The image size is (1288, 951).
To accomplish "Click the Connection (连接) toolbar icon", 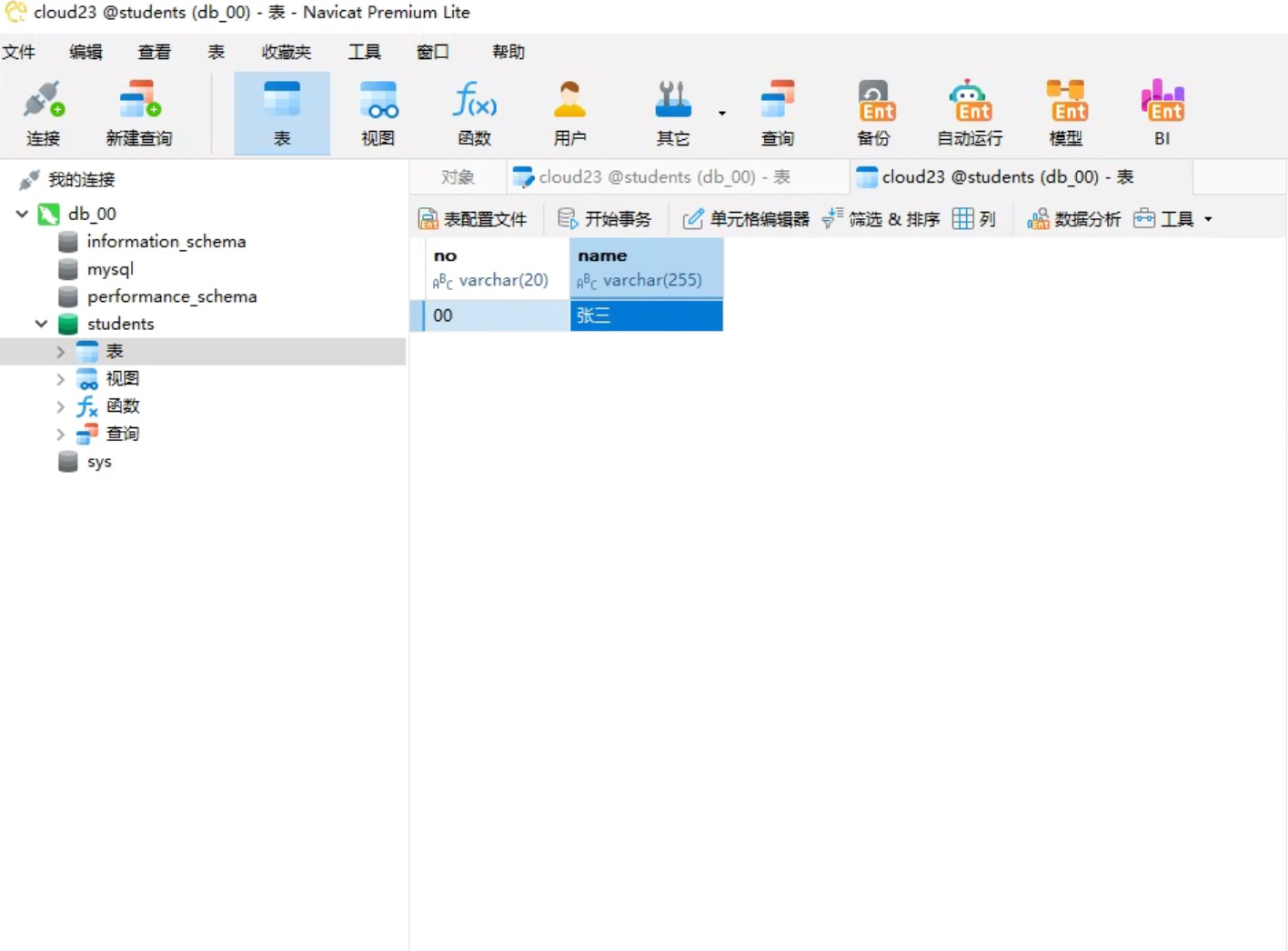I will (43, 113).
